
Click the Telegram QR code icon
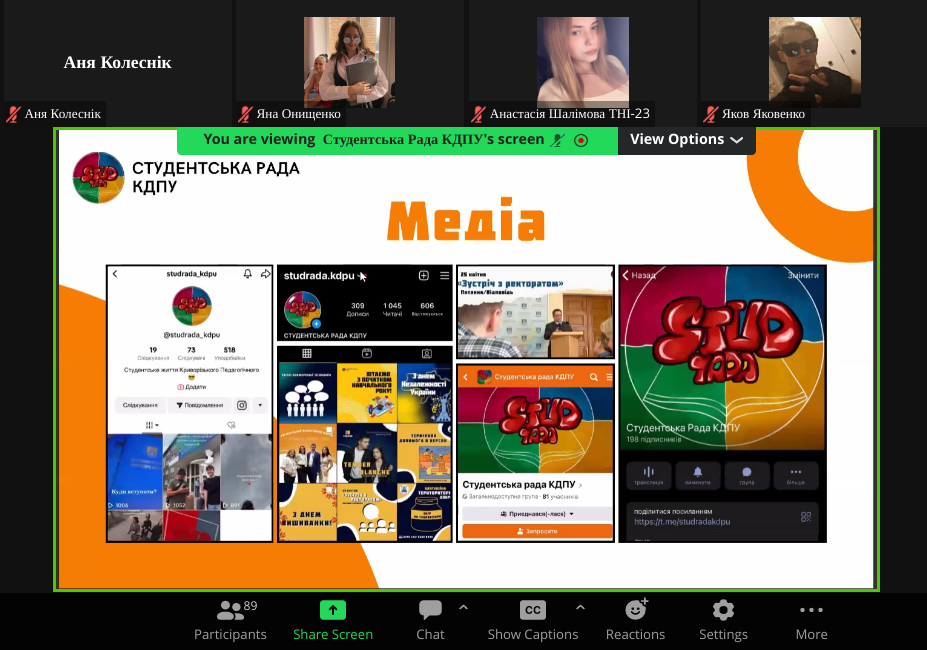pos(806,516)
